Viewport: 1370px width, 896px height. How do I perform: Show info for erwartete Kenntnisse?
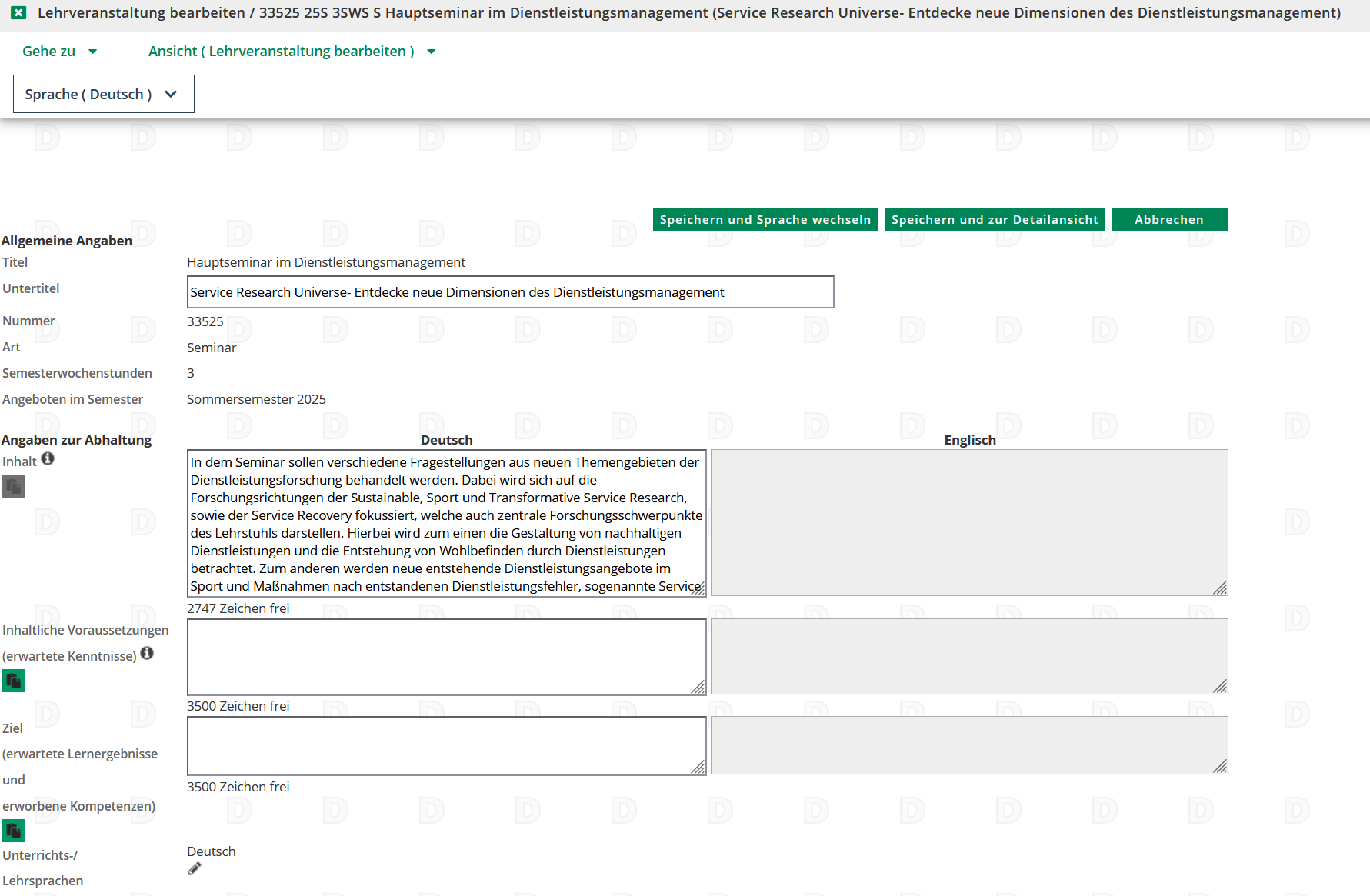click(x=147, y=654)
